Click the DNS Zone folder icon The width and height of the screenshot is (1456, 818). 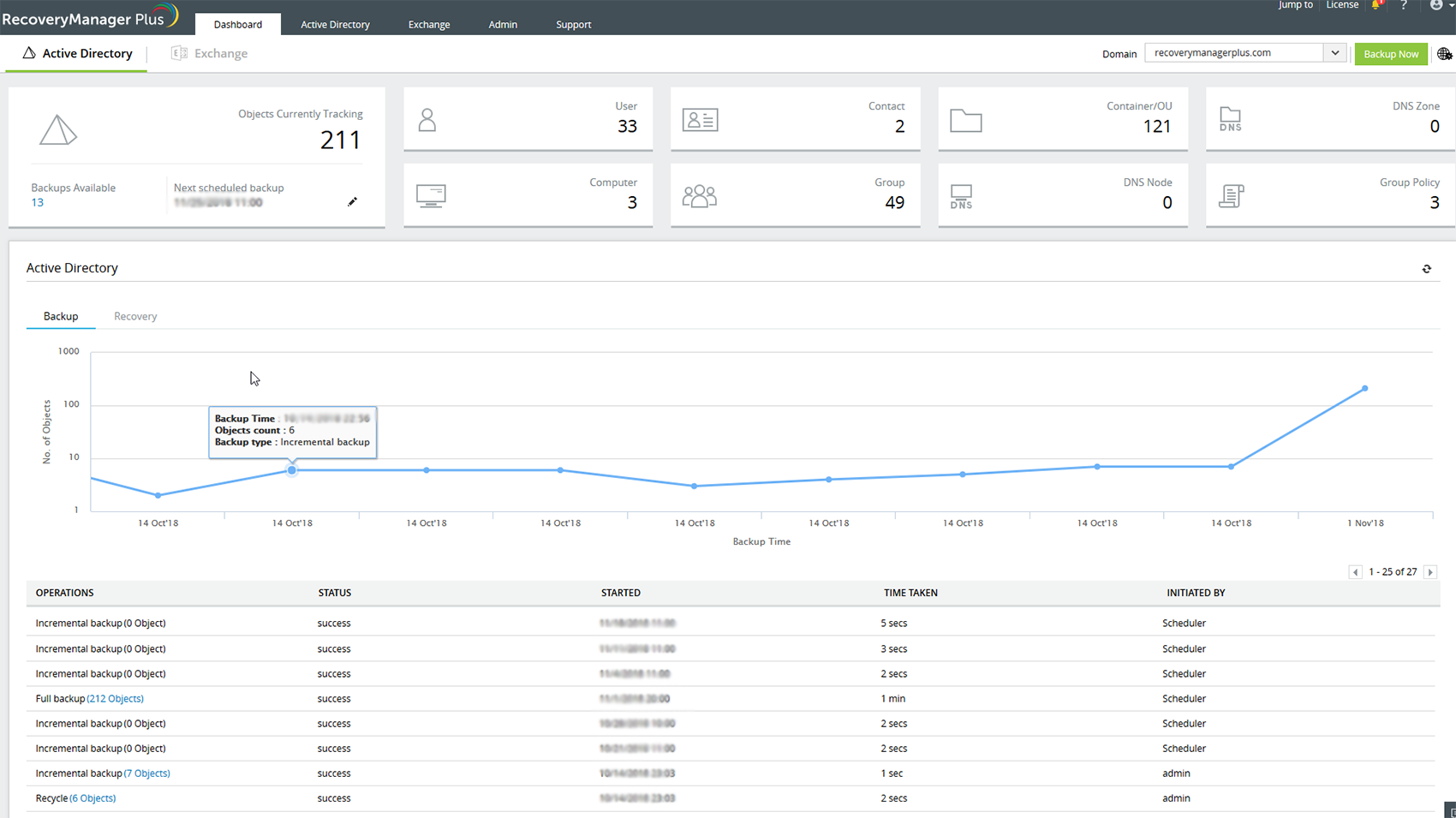[1231, 120]
